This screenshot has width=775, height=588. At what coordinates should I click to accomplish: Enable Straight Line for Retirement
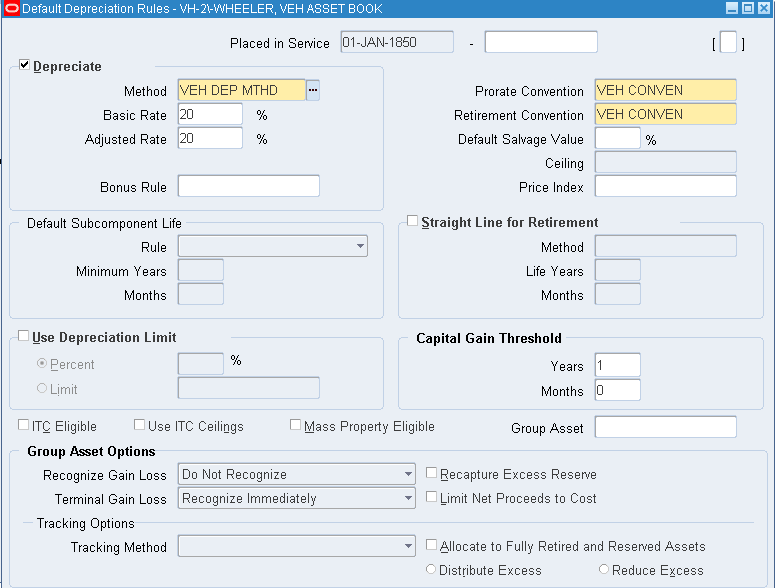[x=413, y=222]
